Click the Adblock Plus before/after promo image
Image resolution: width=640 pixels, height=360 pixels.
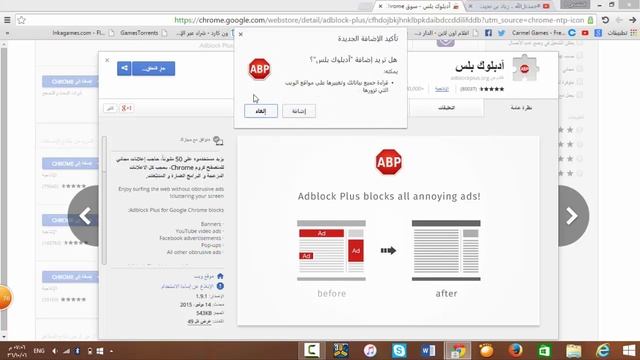[x=388, y=231]
